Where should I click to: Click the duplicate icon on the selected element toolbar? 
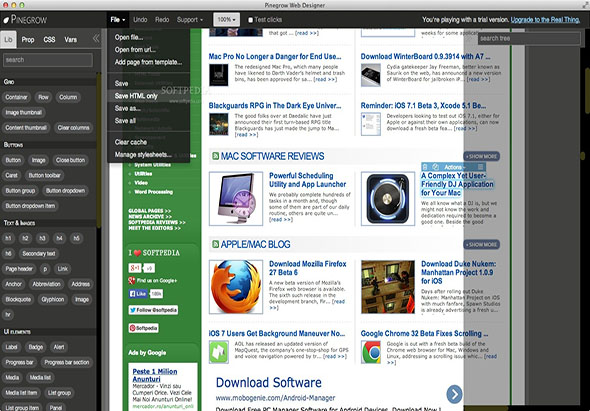coord(436,167)
